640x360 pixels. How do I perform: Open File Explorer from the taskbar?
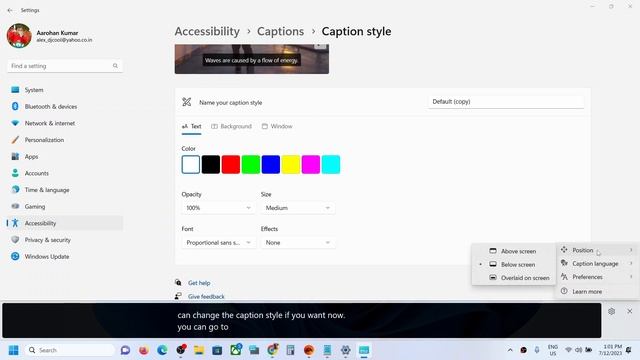pos(199,350)
